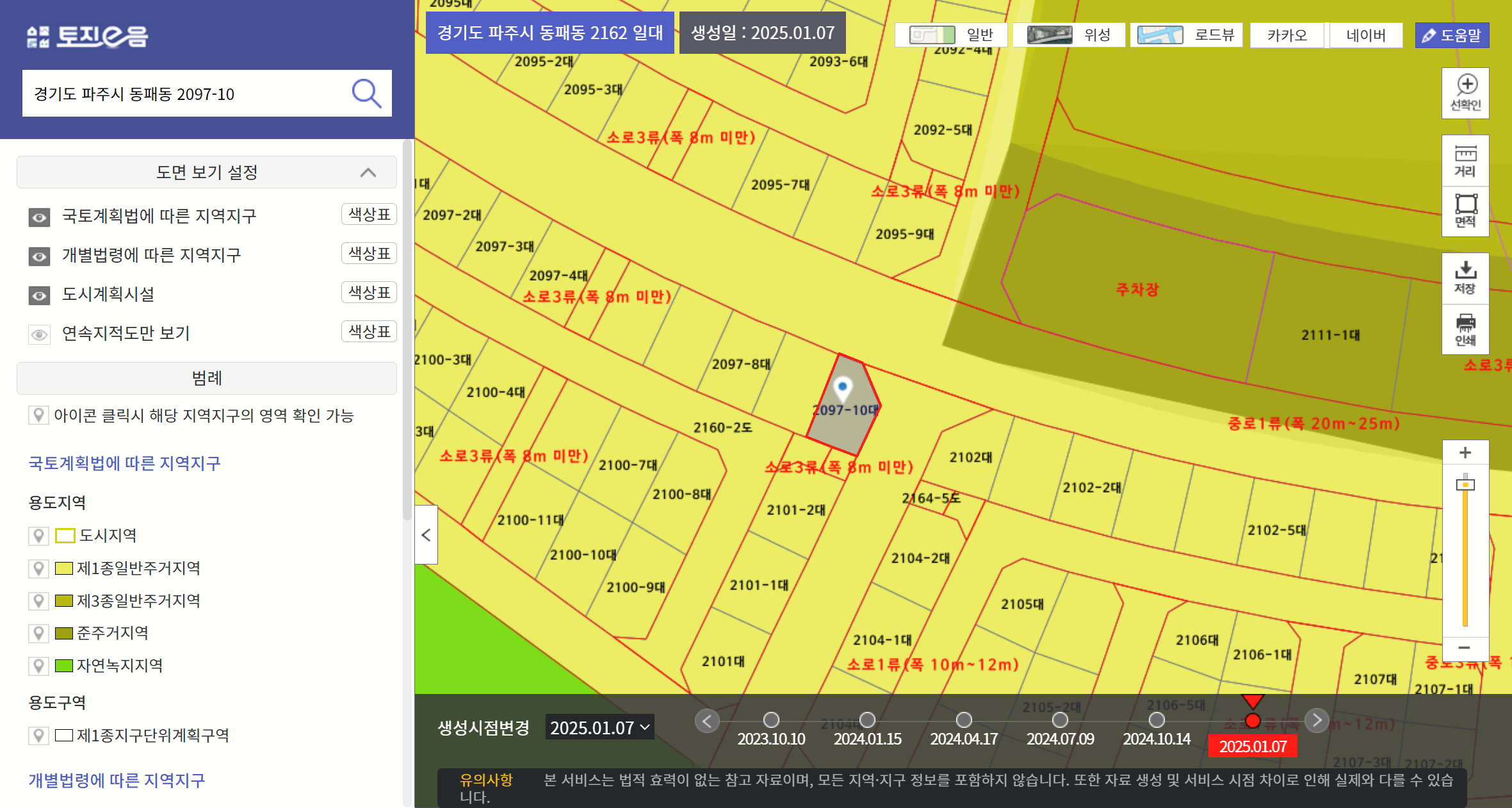Click the print icon (인쇄)
This screenshot has width=1512, height=808.
pos(1465,329)
